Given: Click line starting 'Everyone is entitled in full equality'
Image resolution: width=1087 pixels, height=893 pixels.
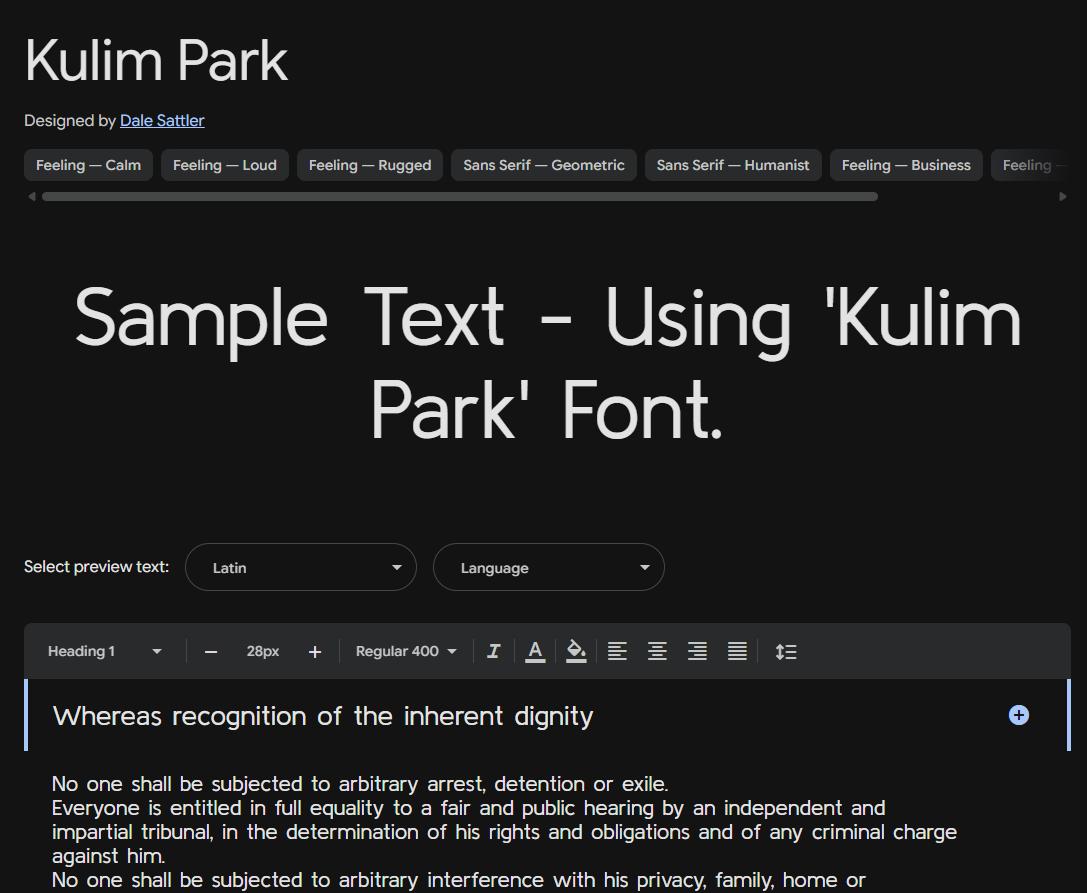Looking at the screenshot, I should pos(469,808).
